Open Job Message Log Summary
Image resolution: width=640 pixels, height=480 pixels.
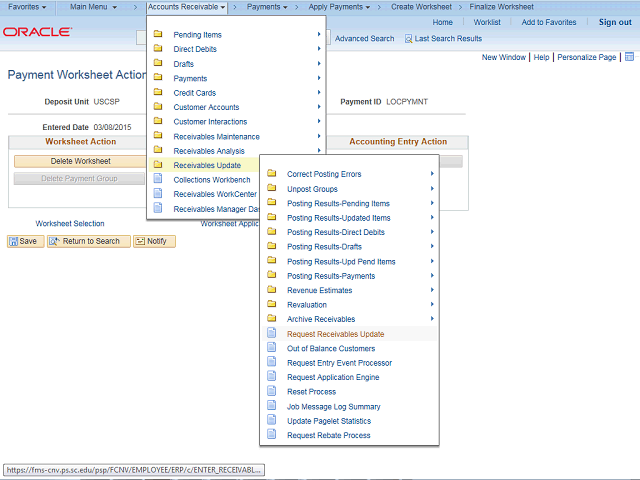[333, 406]
